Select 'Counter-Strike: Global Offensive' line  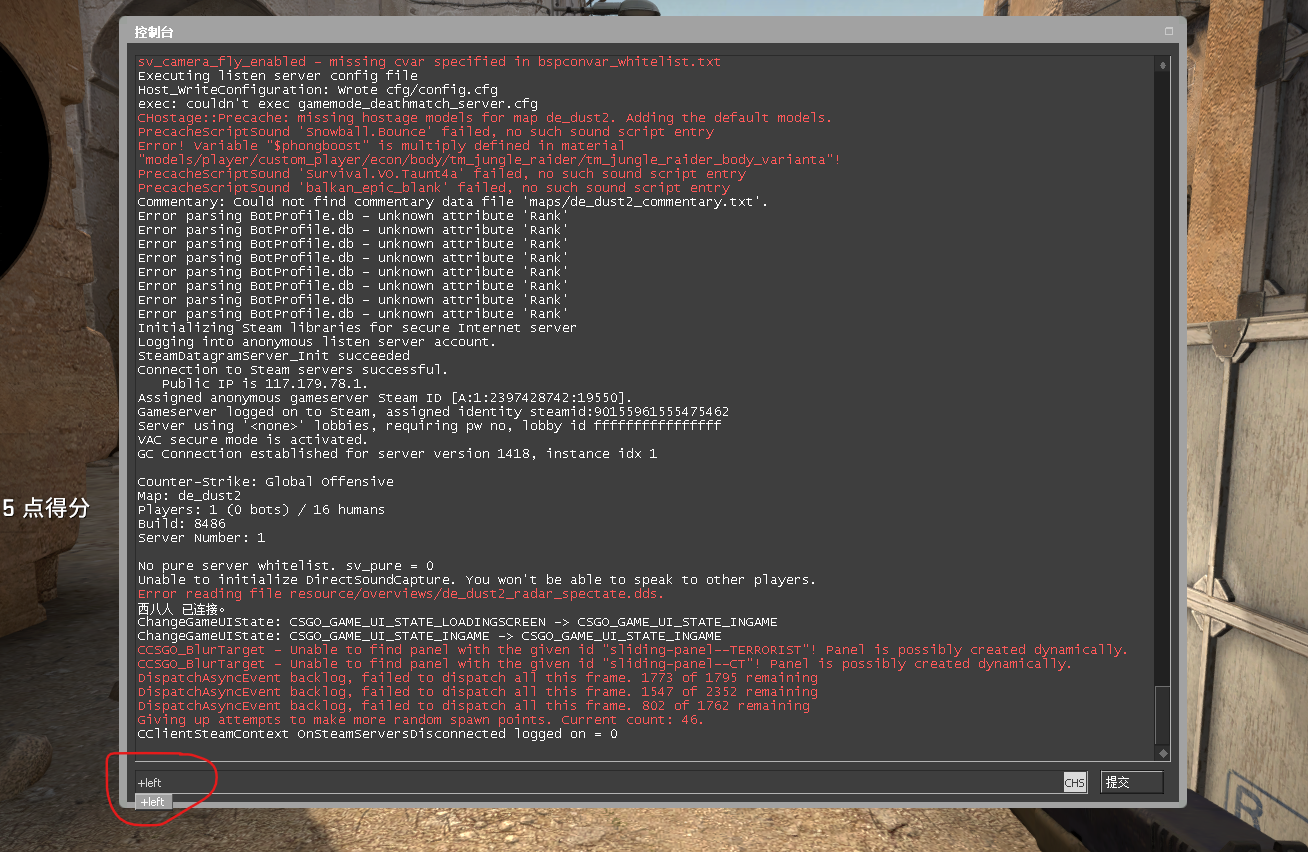(265, 482)
